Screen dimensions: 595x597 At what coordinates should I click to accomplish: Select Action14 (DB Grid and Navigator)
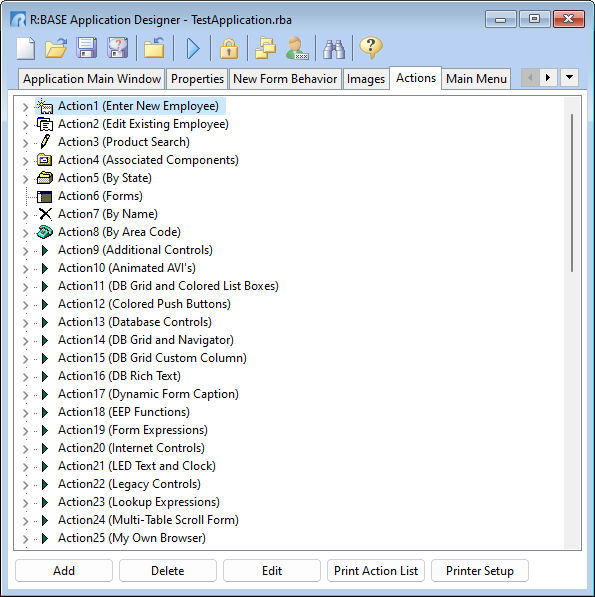[146, 340]
